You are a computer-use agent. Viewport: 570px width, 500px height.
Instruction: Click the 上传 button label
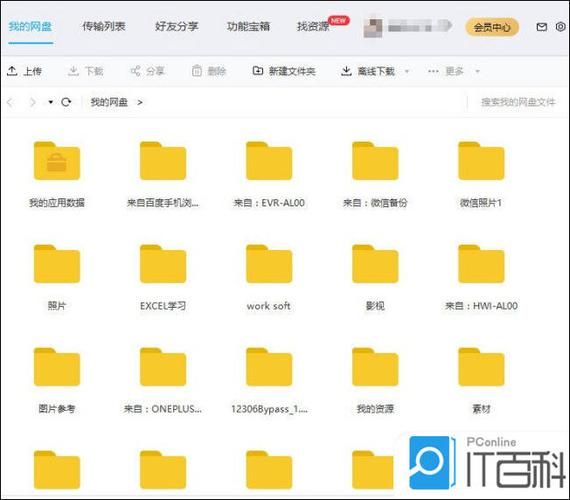coord(32,71)
